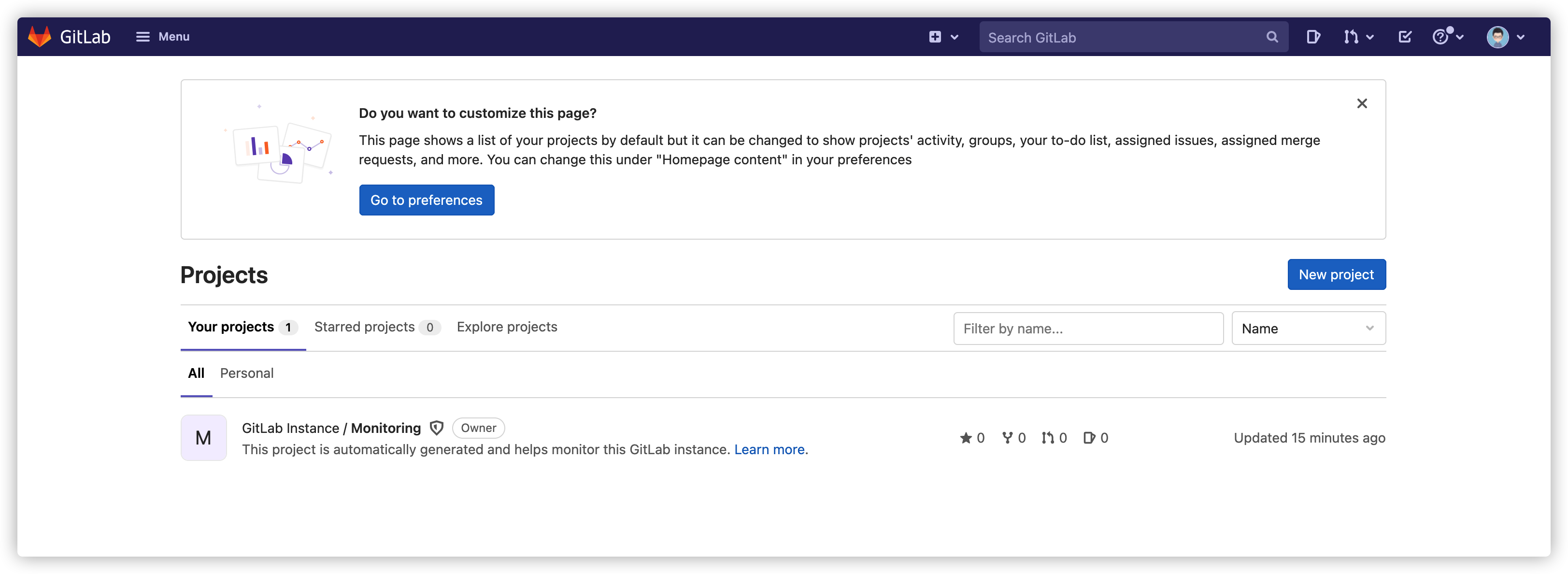Select the 'All' projects filter toggle
This screenshot has width=1568, height=574.
(x=196, y=373)
